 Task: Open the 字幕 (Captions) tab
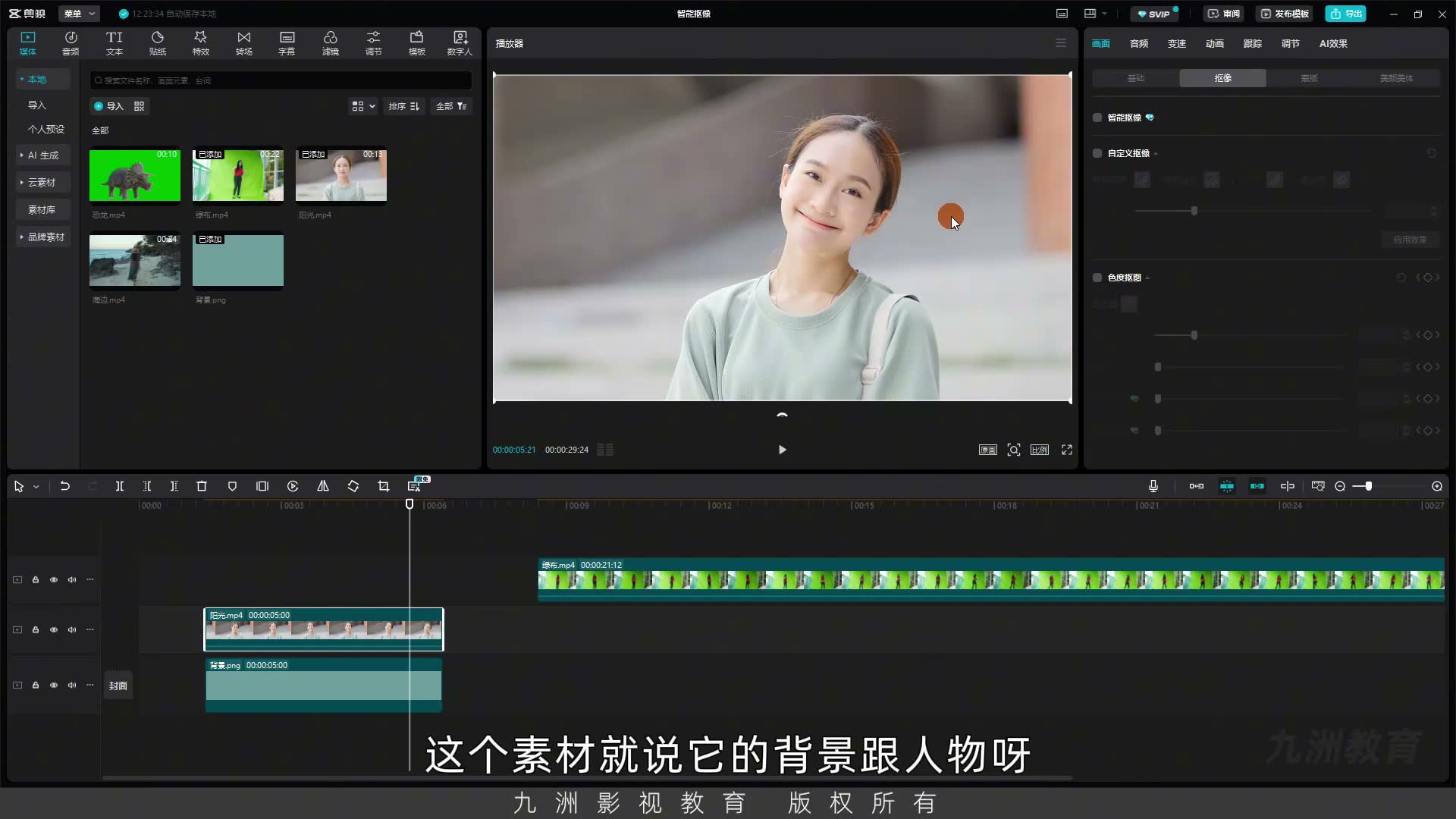tap(287, 43)
